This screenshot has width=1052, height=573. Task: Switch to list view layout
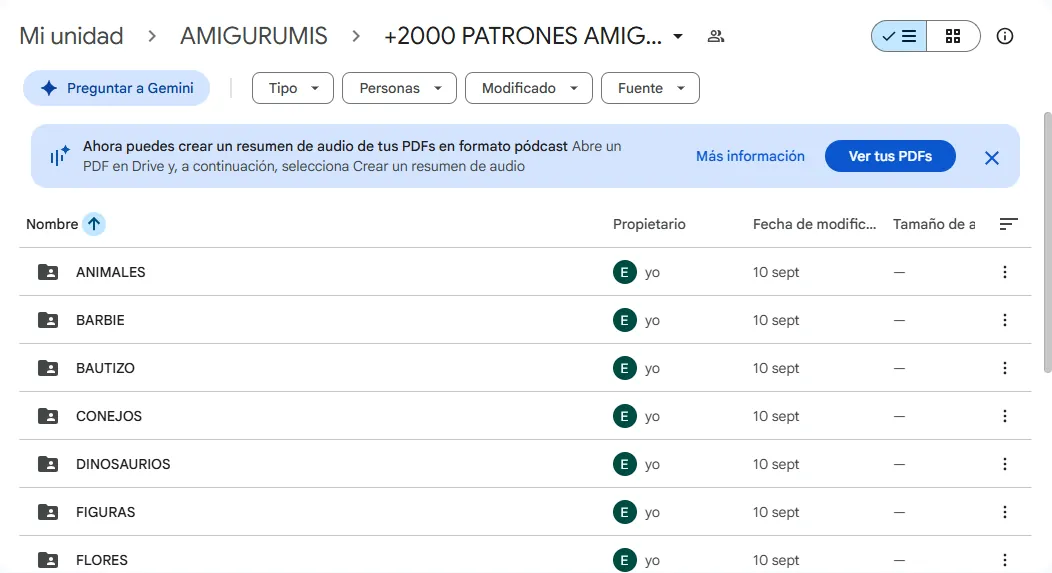pyautogui.click(x=899, y=36)
